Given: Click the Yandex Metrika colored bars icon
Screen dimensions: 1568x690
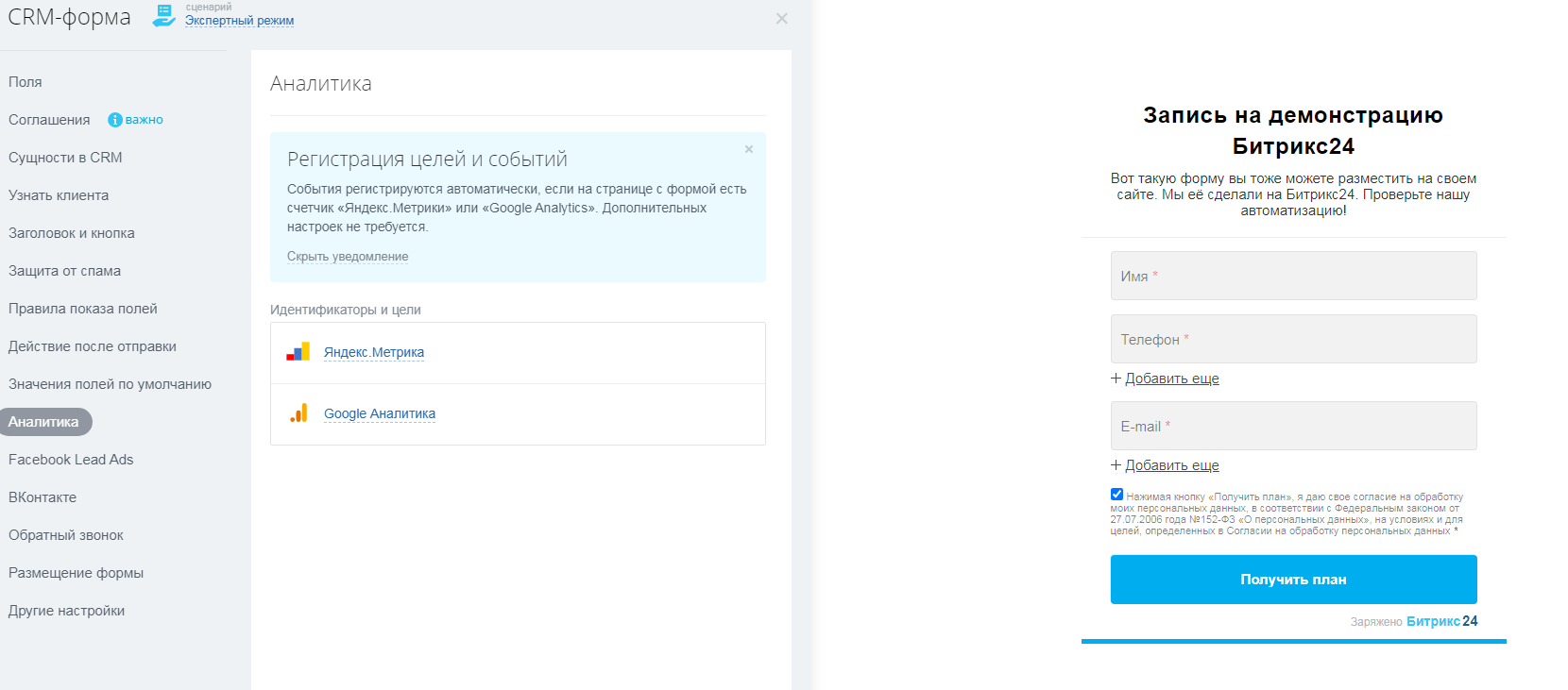Looking at the screenshot, I should 298,352.
